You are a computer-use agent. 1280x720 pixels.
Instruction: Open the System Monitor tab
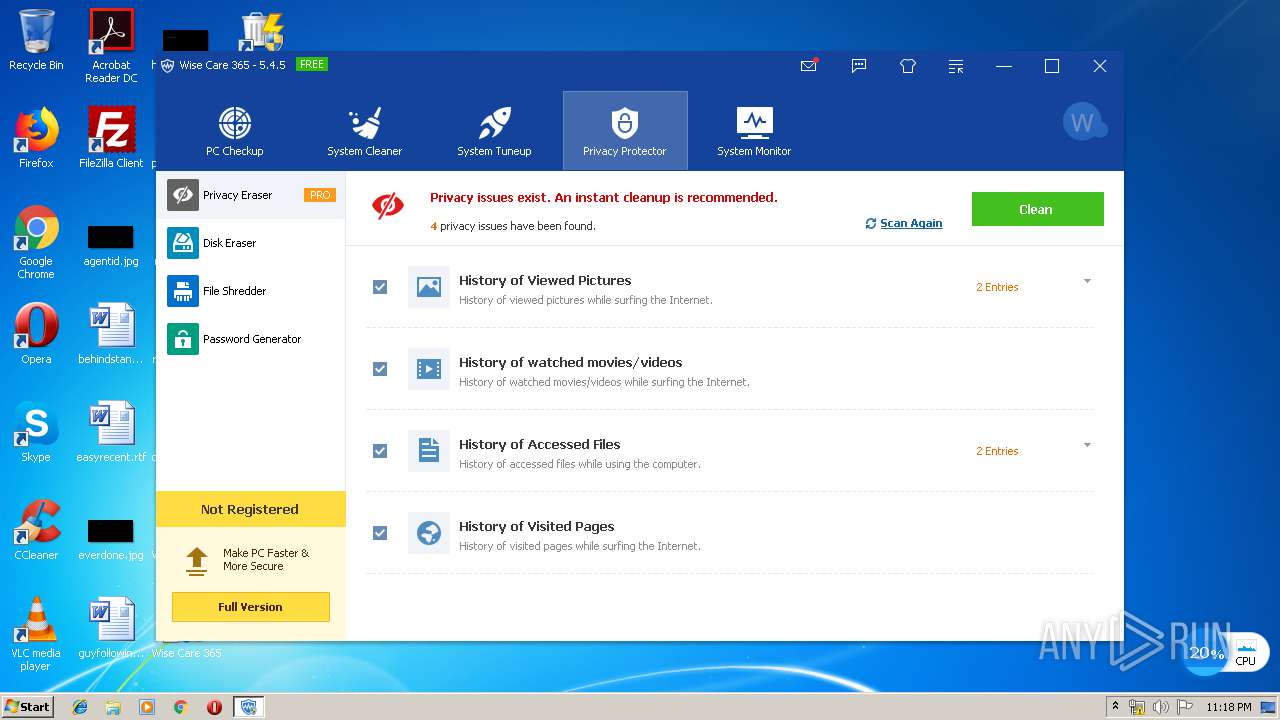(754, 131)
